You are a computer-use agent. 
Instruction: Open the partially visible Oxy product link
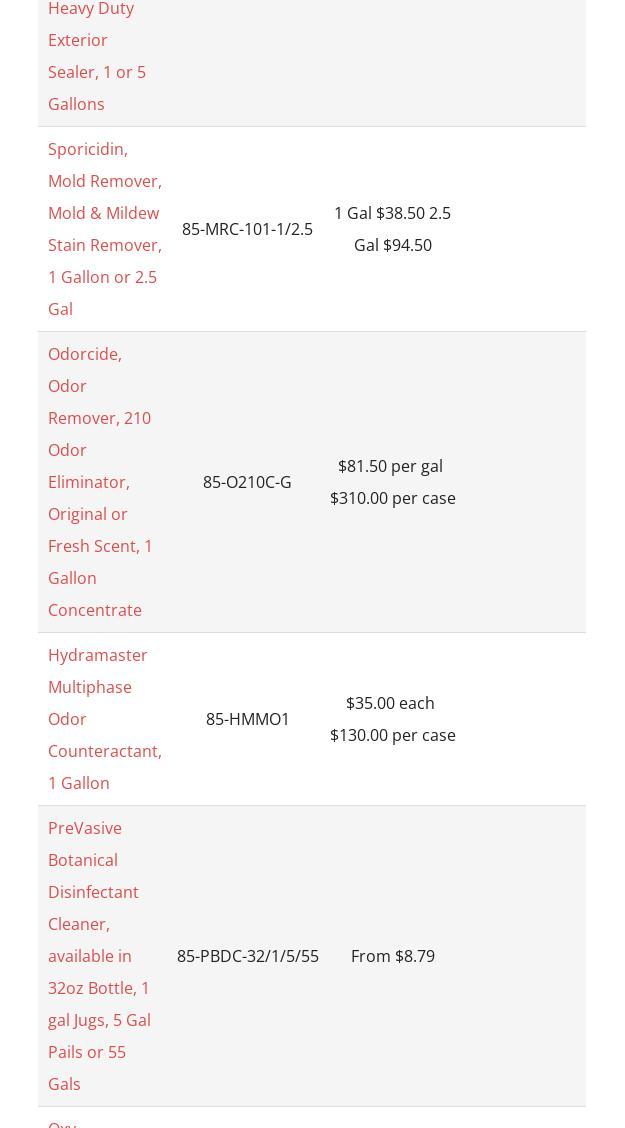(x=62, y=1124)
